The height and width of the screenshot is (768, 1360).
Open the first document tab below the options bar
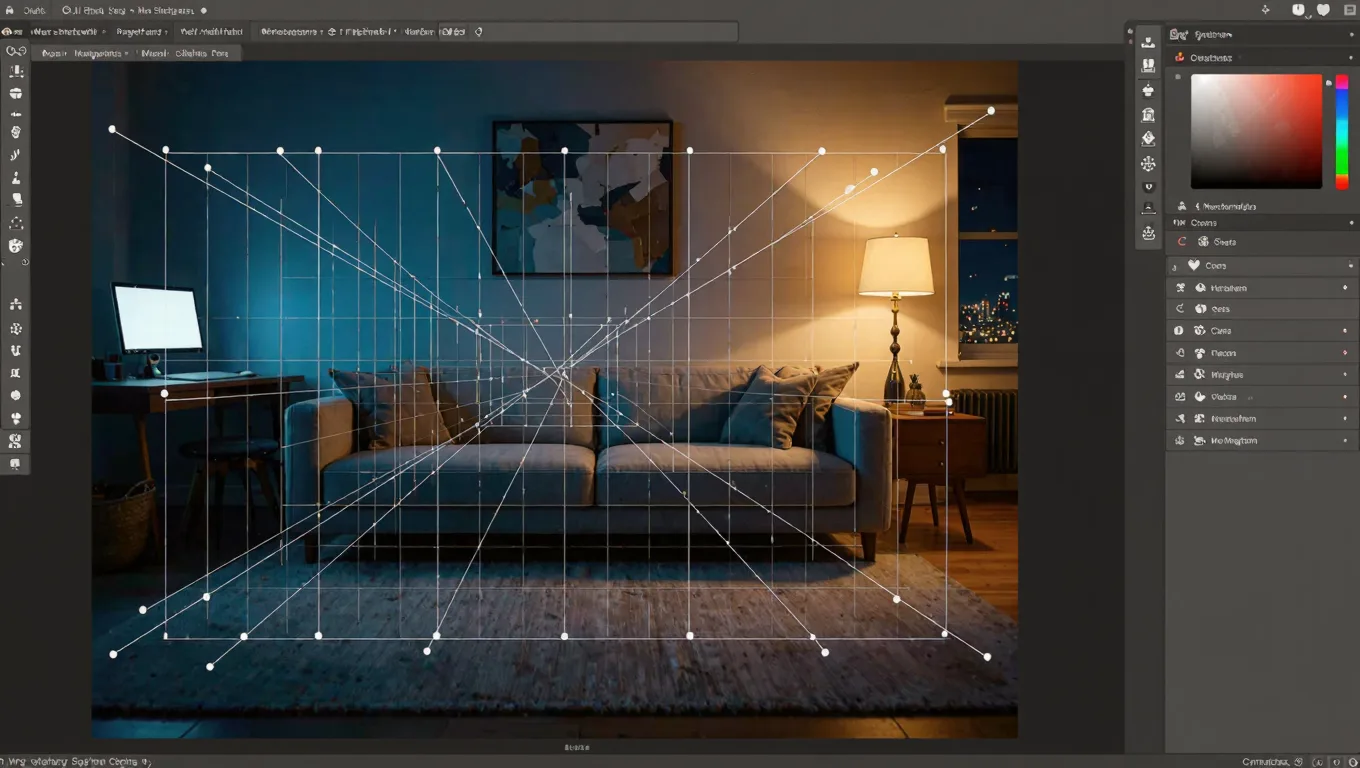click(x=84, y=53)
